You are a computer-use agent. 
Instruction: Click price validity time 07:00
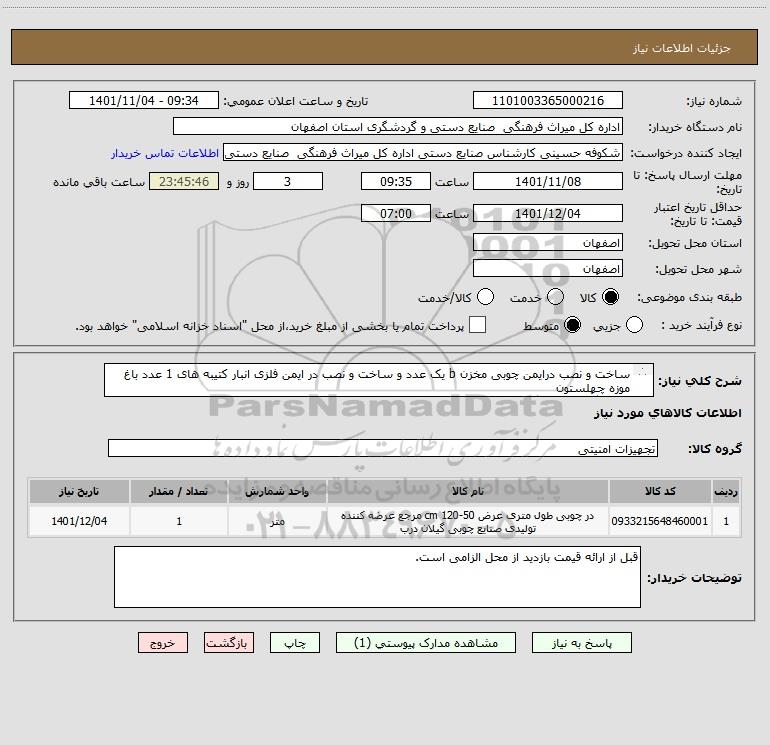pyautogui.click(x=396, y=214)
